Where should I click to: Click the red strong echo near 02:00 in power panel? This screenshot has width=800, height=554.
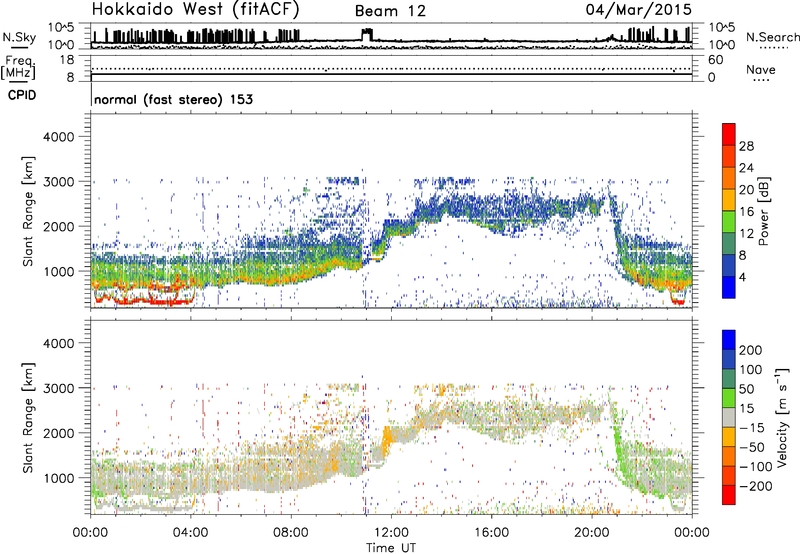coord(143,301)
